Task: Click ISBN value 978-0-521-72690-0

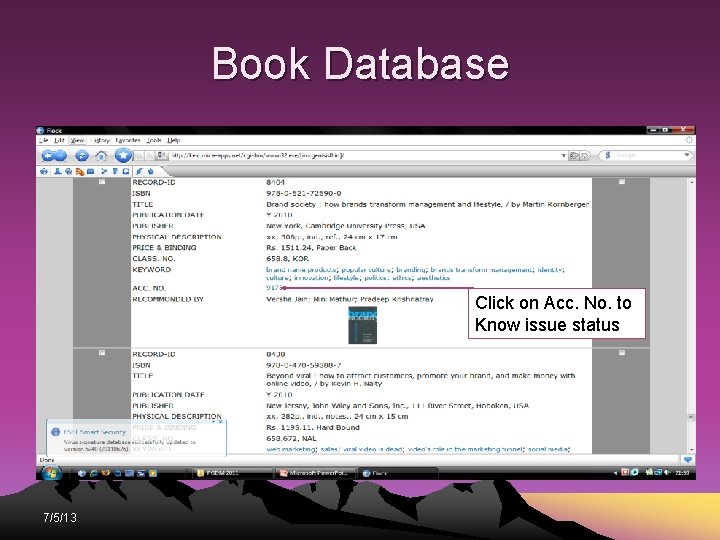Action: 304,193
